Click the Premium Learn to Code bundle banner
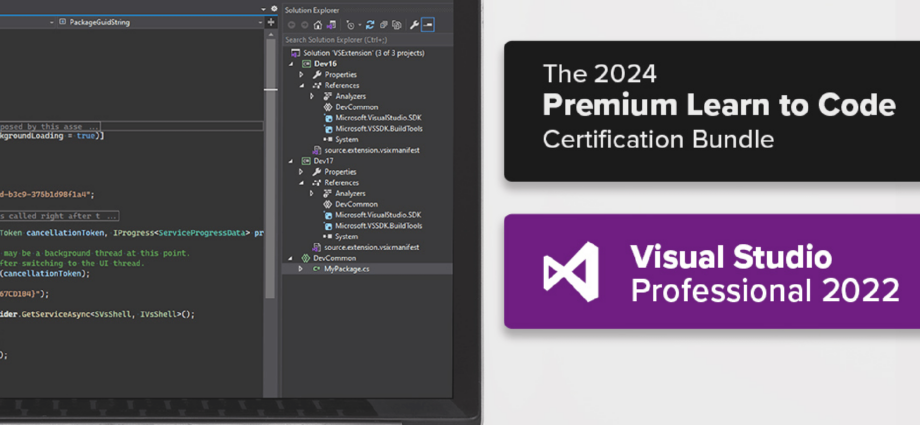This screenshot has height=425, width=920. tap(711, 111)
